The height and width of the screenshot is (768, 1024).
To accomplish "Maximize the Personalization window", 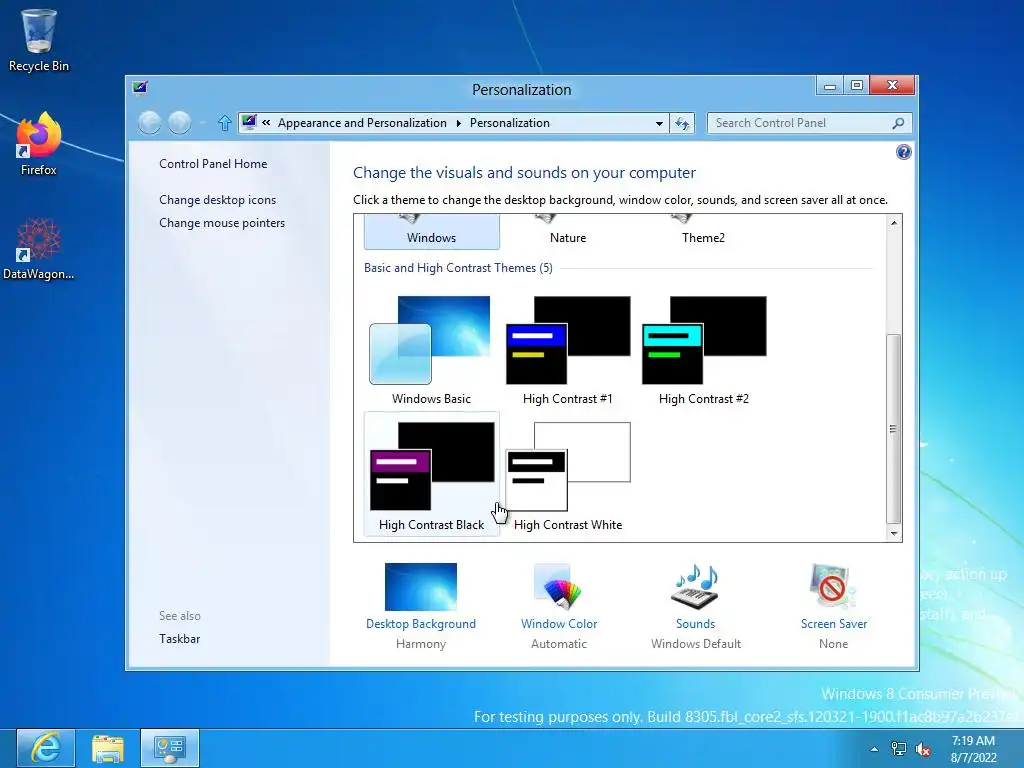I will click(856, 86).
